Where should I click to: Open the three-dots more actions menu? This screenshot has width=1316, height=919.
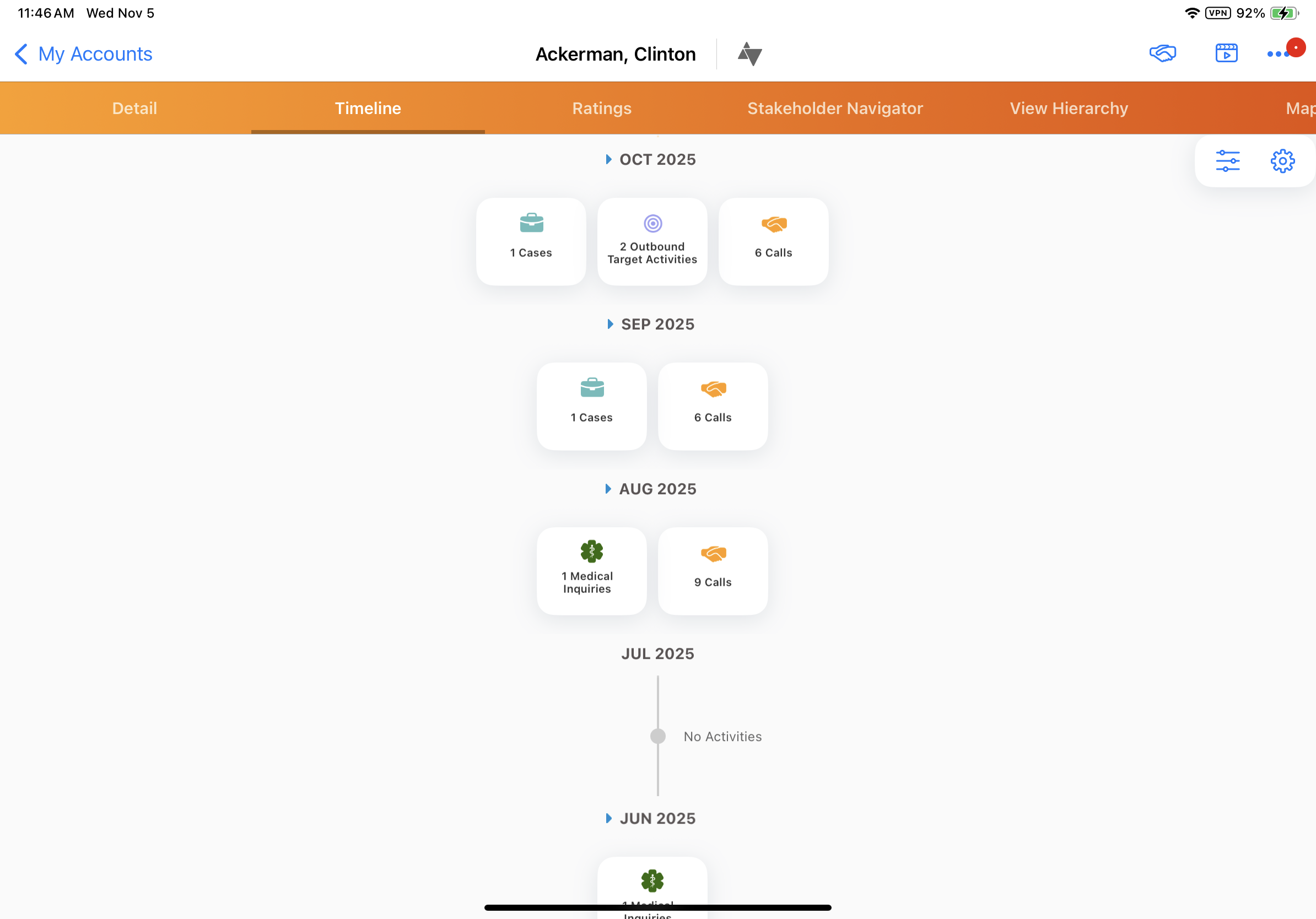click(x=1277, y=54)
